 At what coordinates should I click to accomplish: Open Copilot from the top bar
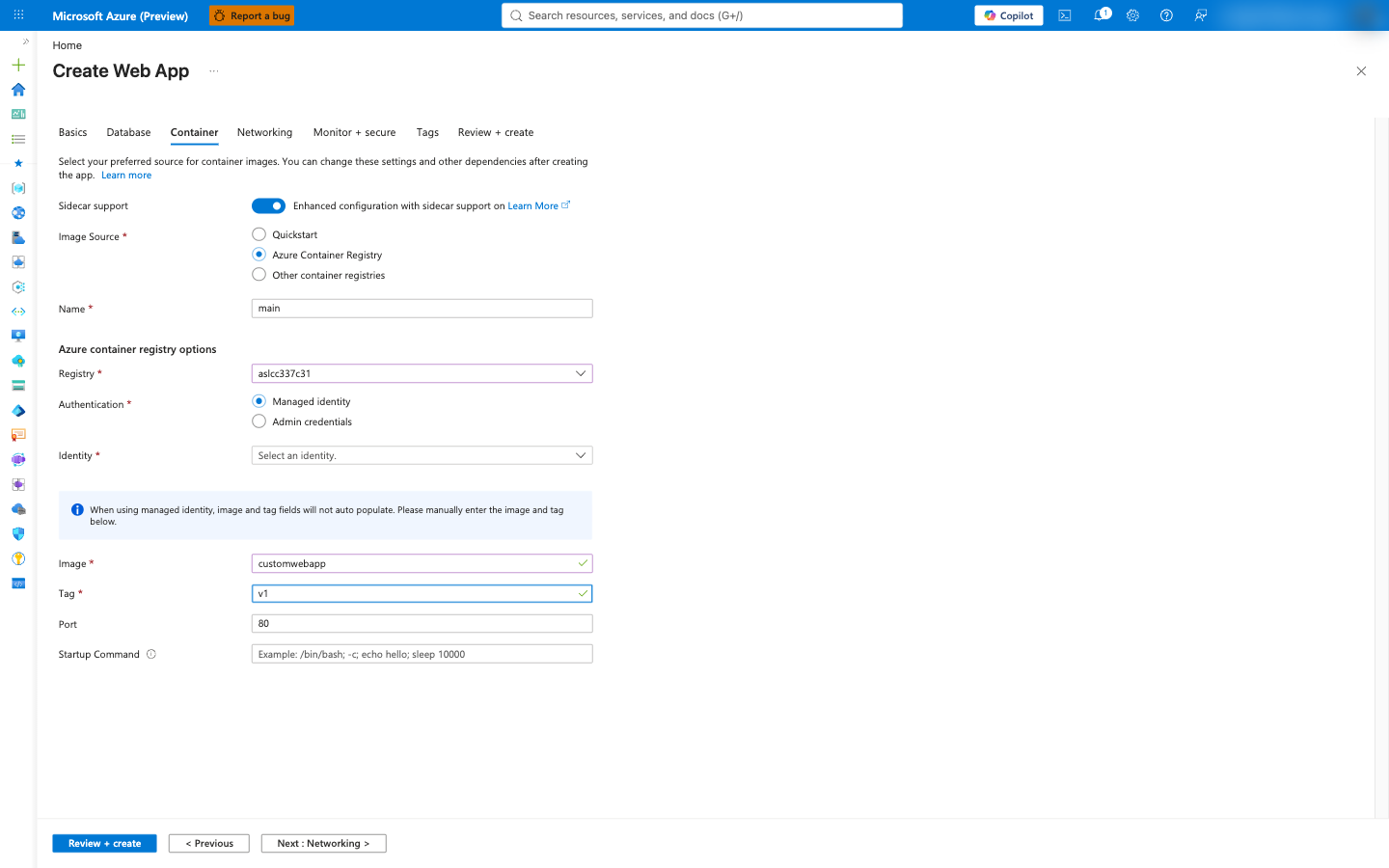1009,15
